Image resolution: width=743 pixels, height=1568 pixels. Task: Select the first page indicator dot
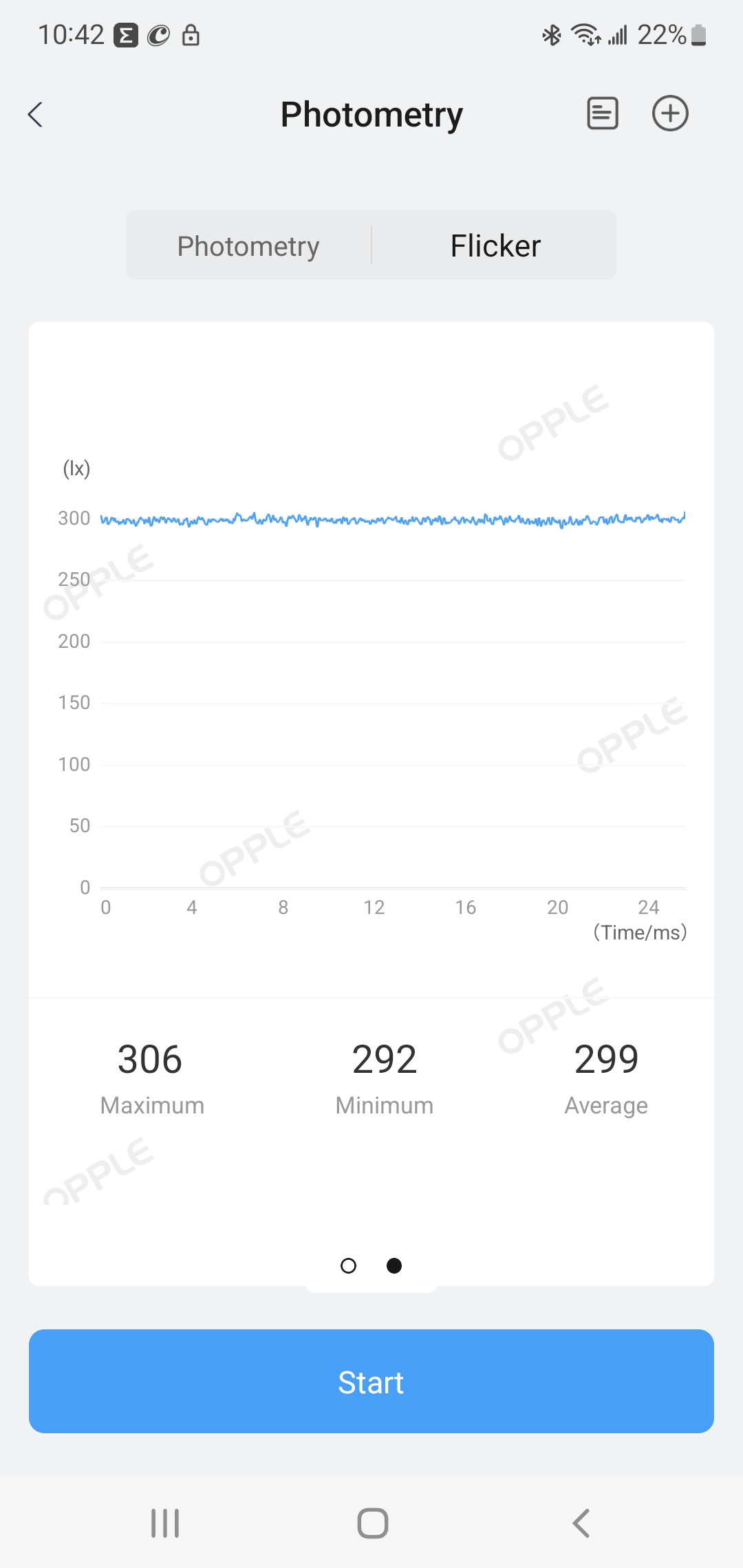pyautogui.click(x=349, y=1265)
